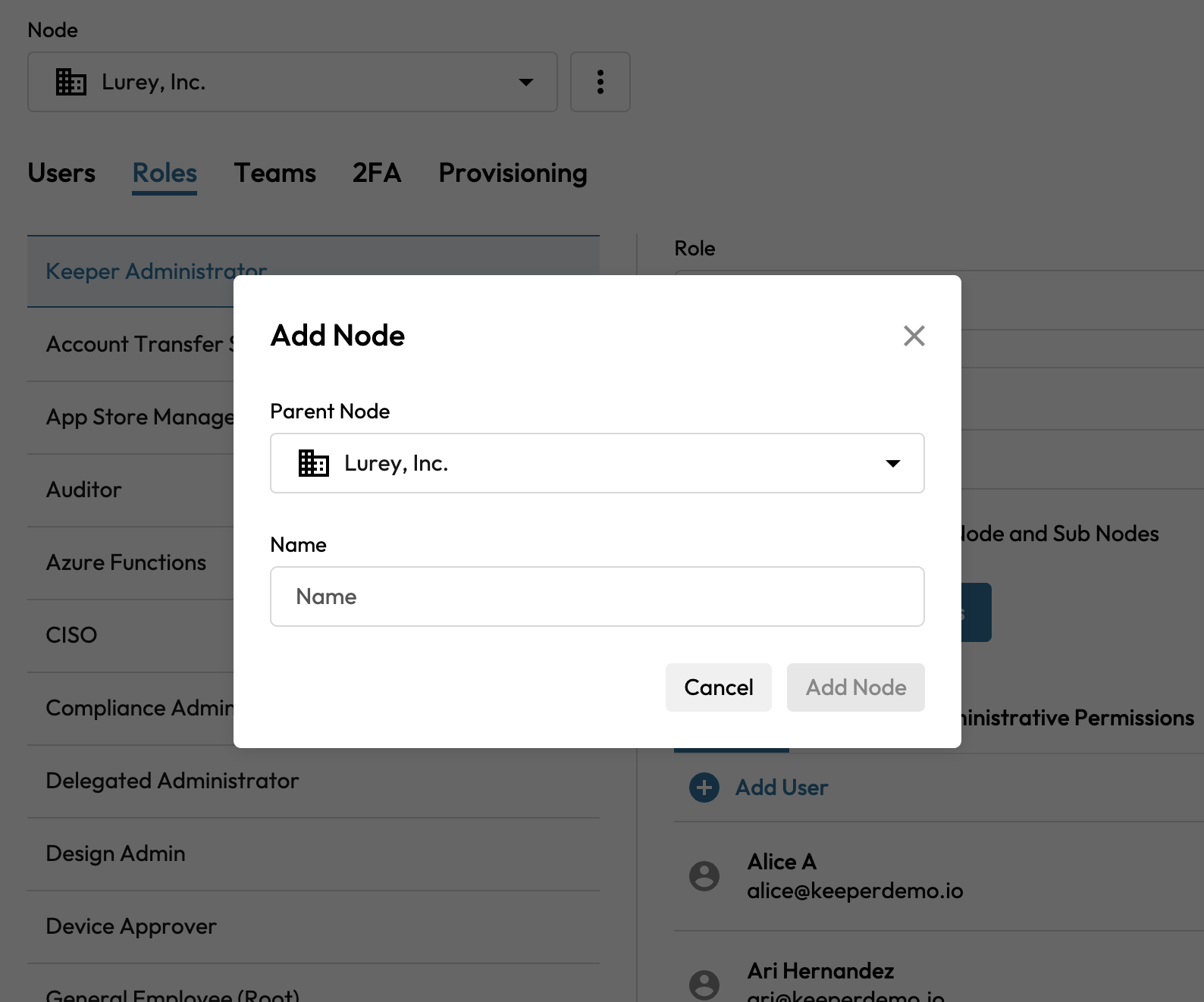1204x1002 pixels.
Task: Close the Add Node dialog with X
Action: (914, 336)
